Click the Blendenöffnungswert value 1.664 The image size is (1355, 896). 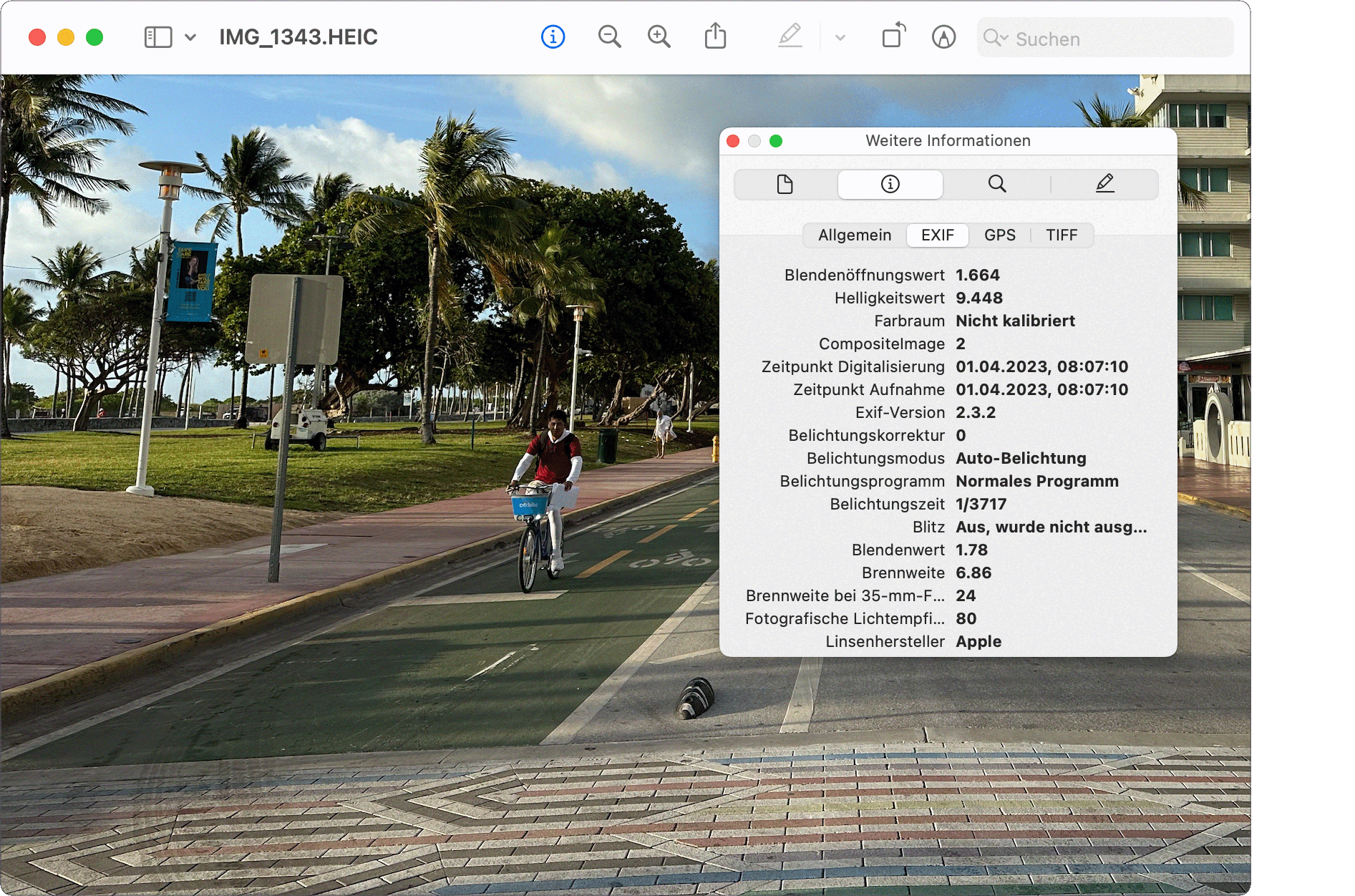tap(978, 276)
